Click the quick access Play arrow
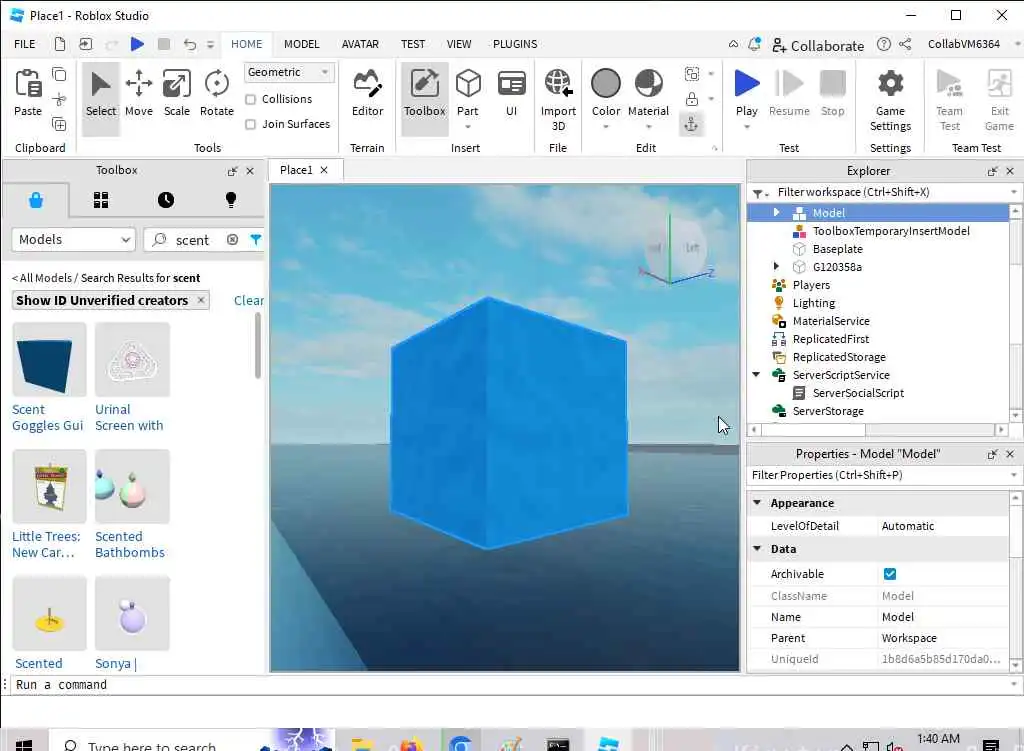1024x751 pixels. pyautogui.click(x=137, y=44)
